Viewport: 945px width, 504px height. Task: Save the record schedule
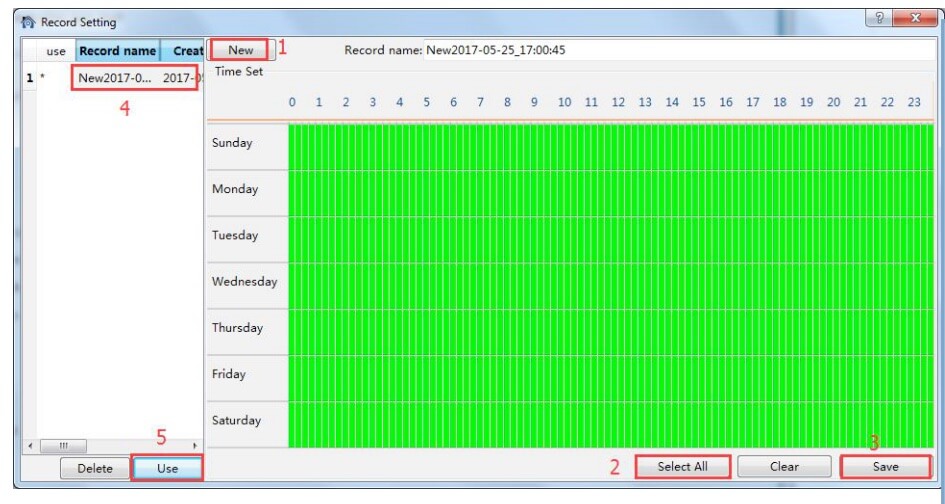coord(885,467)
